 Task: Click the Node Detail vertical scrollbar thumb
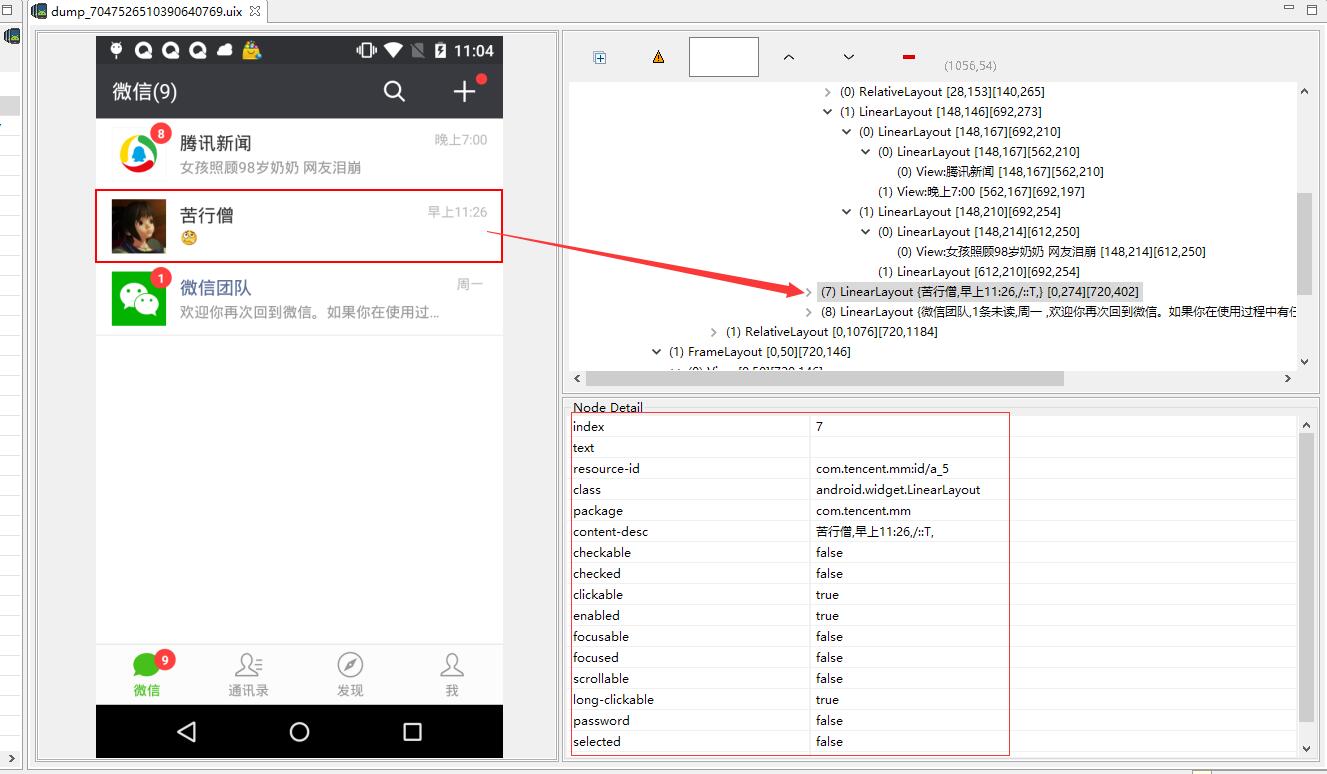[1306, 578]
